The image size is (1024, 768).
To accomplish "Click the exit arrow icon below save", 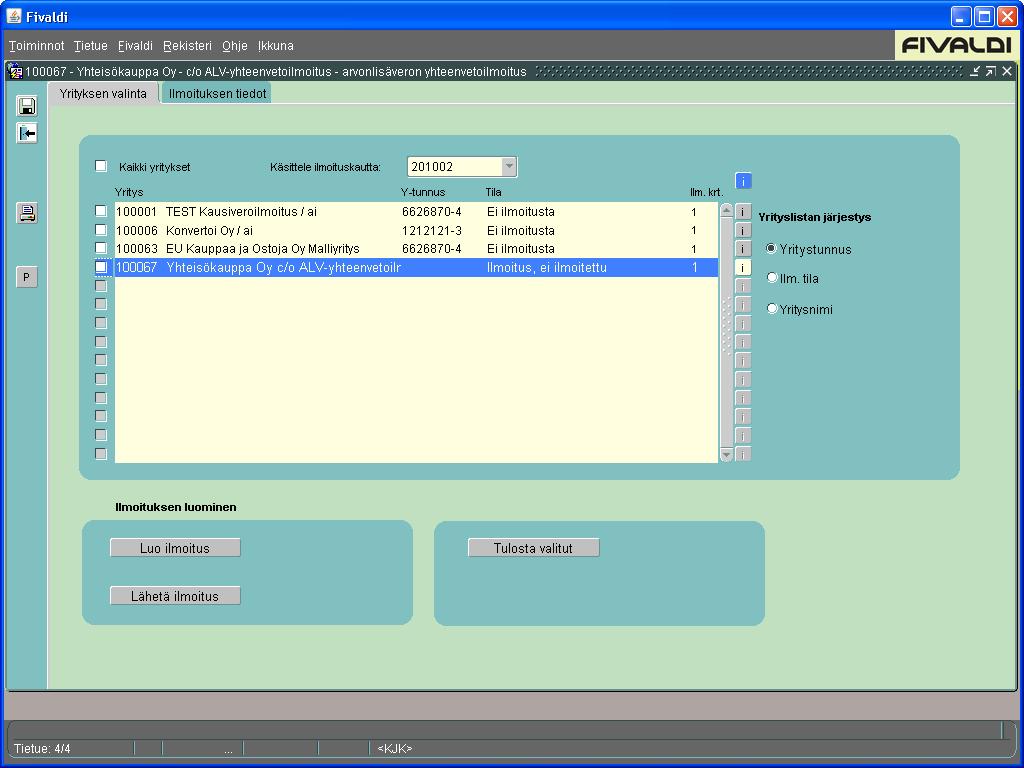I will point(27,133).
